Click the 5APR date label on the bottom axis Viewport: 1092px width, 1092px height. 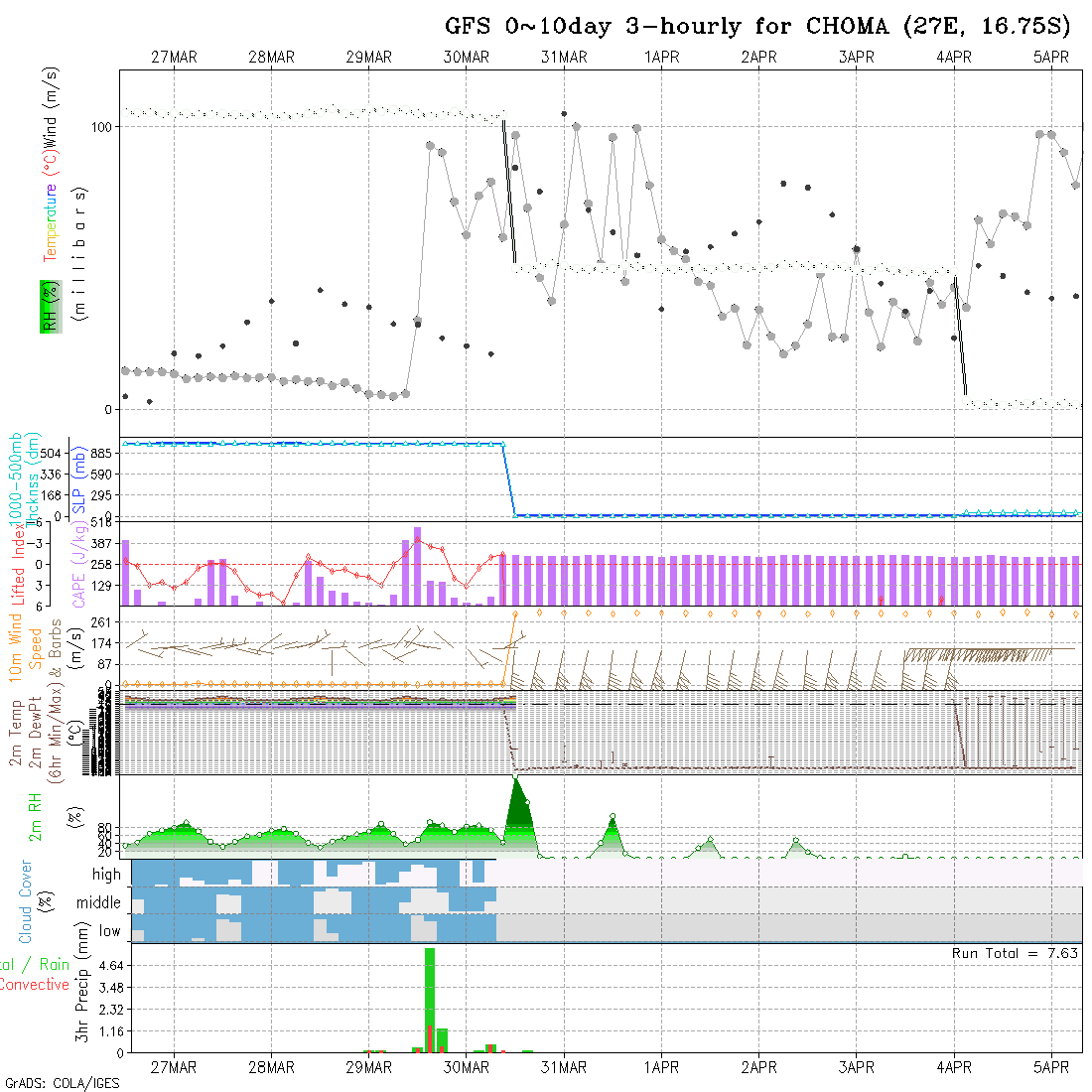point(1051,1067)
